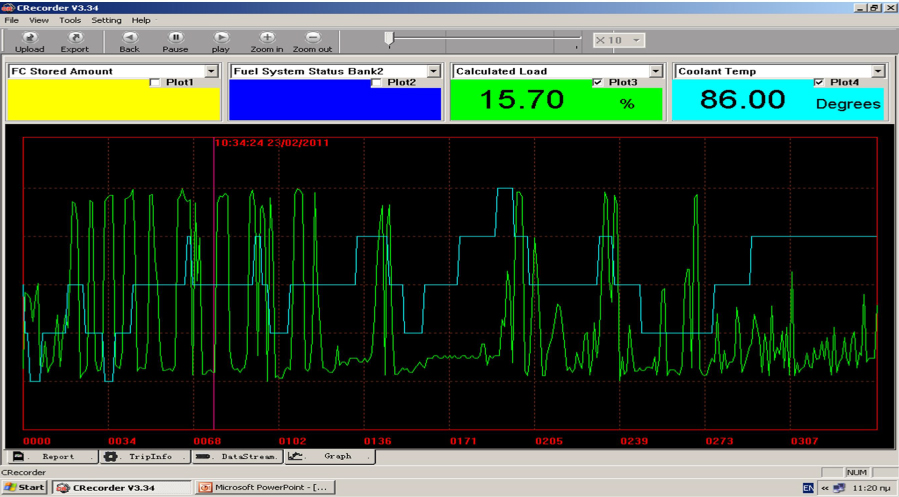Pause the recording playback

175,38
